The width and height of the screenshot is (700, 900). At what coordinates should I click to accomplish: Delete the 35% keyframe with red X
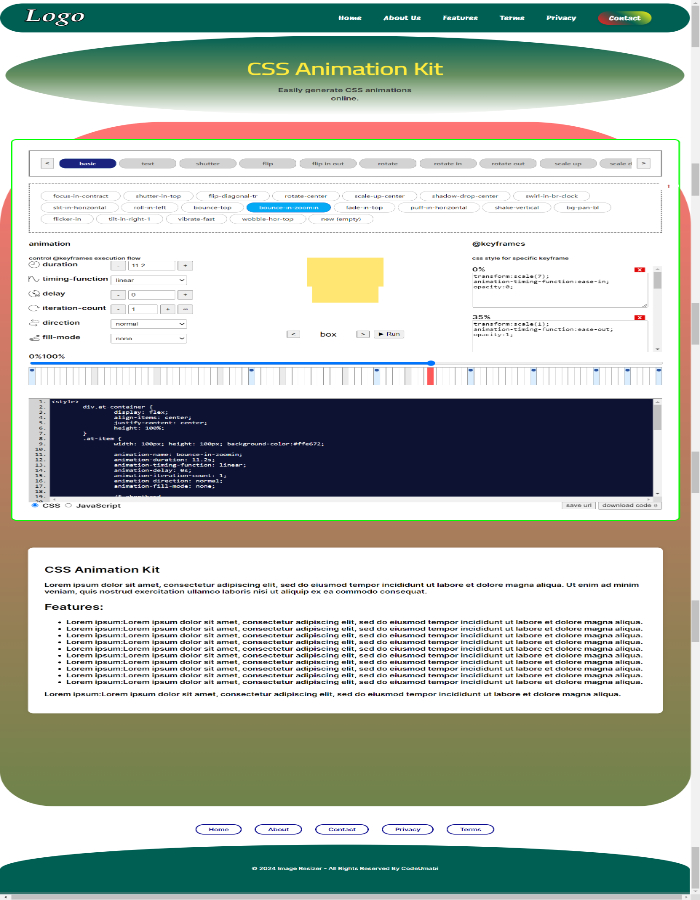click(x=639, y=317)
